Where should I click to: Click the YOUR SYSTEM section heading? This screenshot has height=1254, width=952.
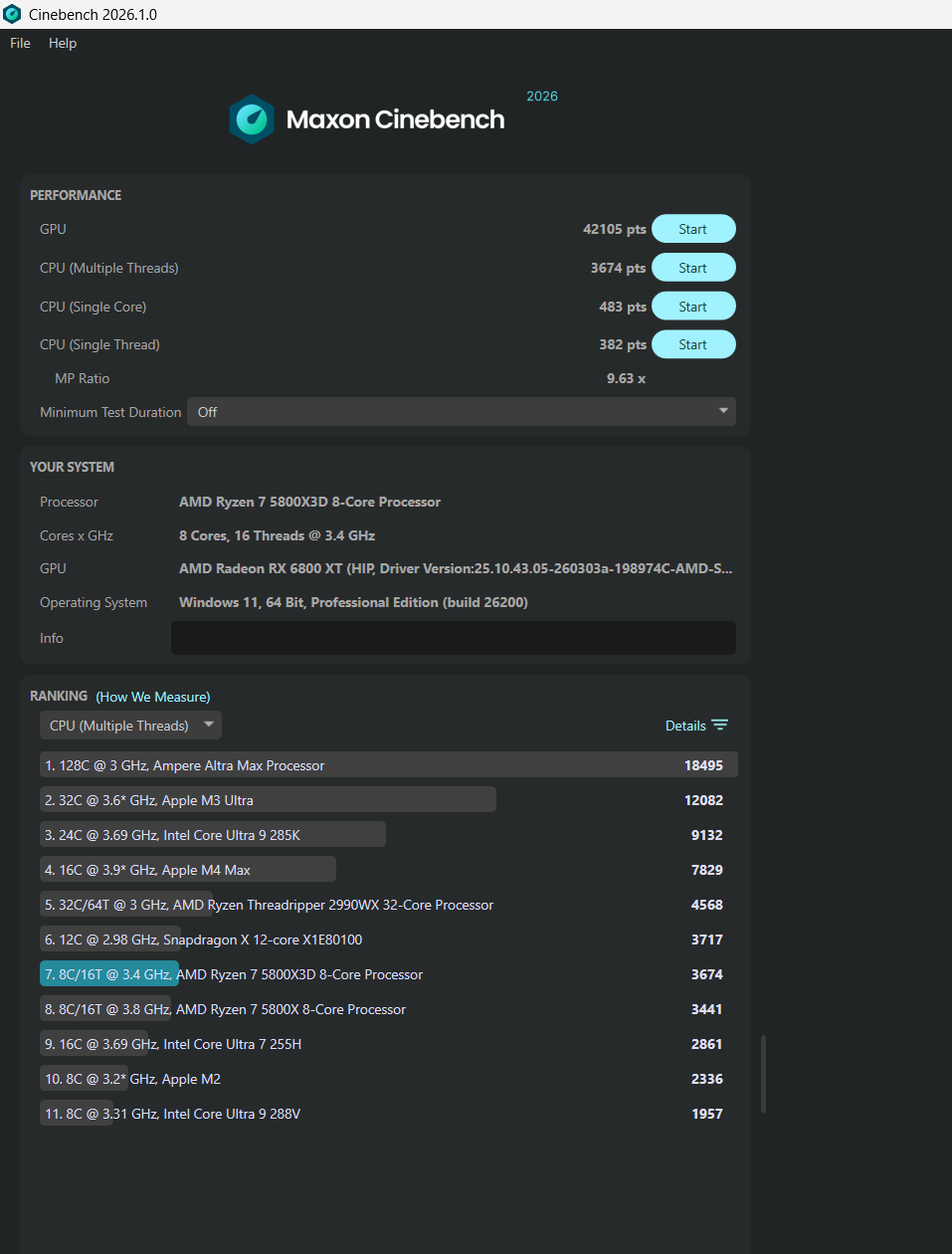coord(72,467)
